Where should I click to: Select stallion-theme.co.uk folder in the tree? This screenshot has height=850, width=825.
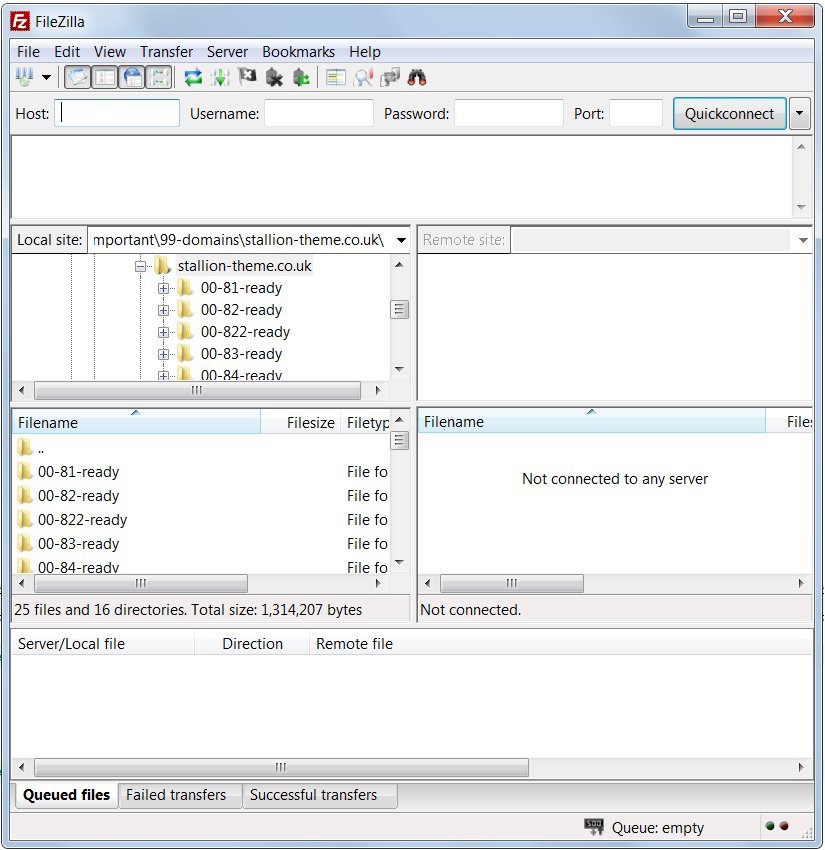click(x=244, y=266)
